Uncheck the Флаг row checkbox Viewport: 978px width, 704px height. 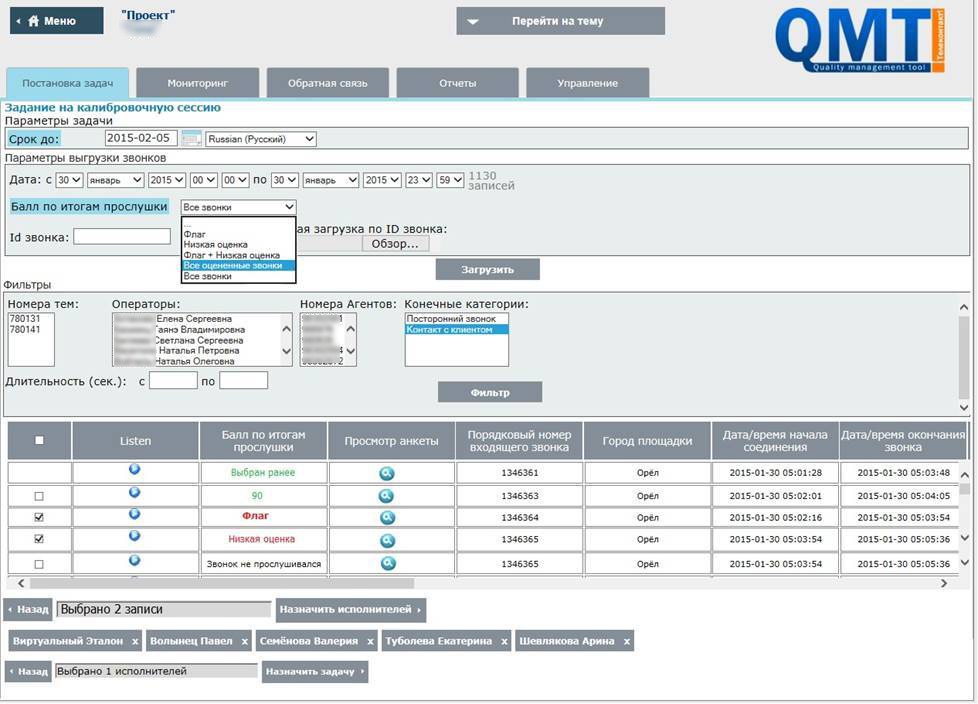(39, 518)
